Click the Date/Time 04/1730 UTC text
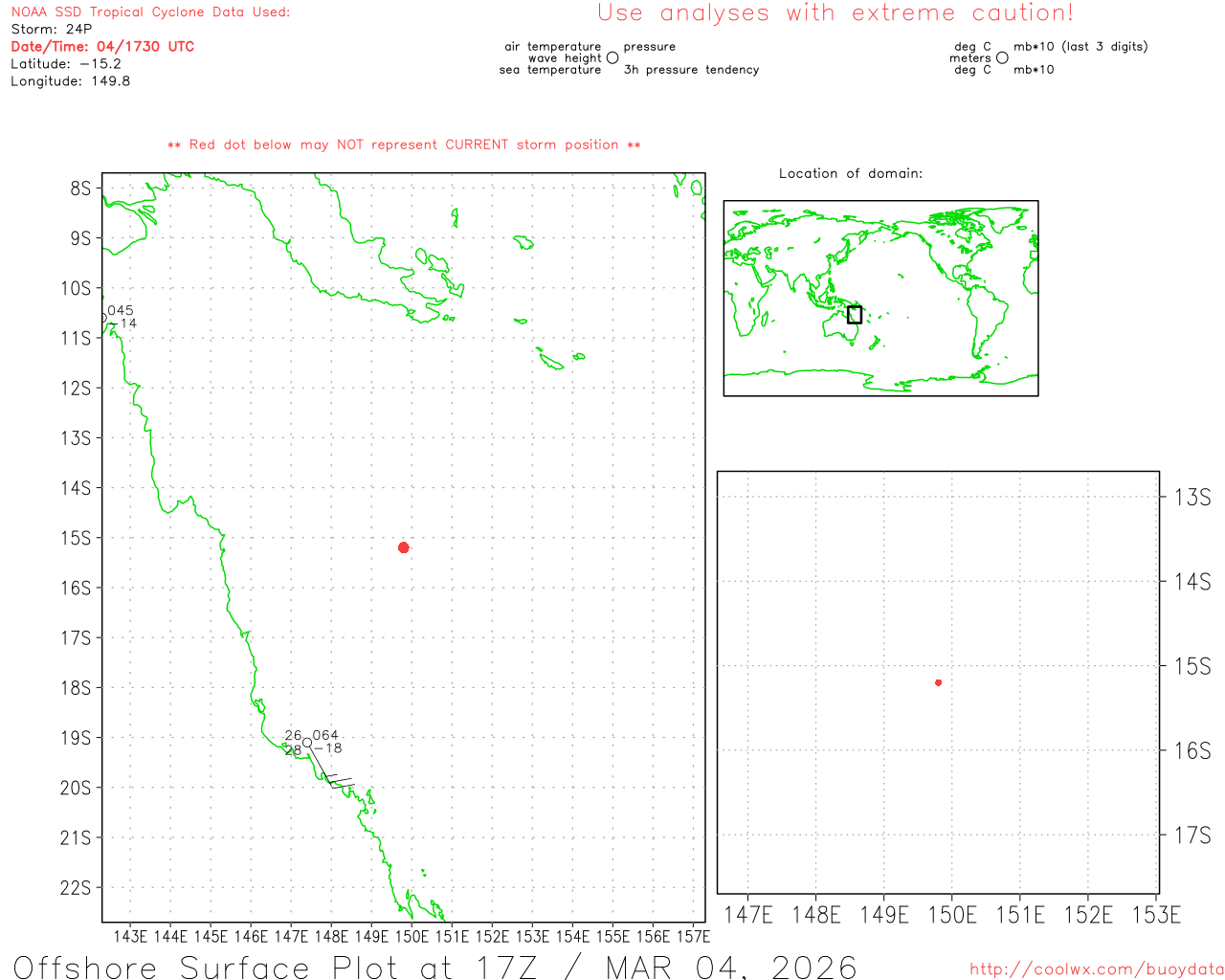The width and height of the screenshot is (1225, 980). (x=102, y=47)
